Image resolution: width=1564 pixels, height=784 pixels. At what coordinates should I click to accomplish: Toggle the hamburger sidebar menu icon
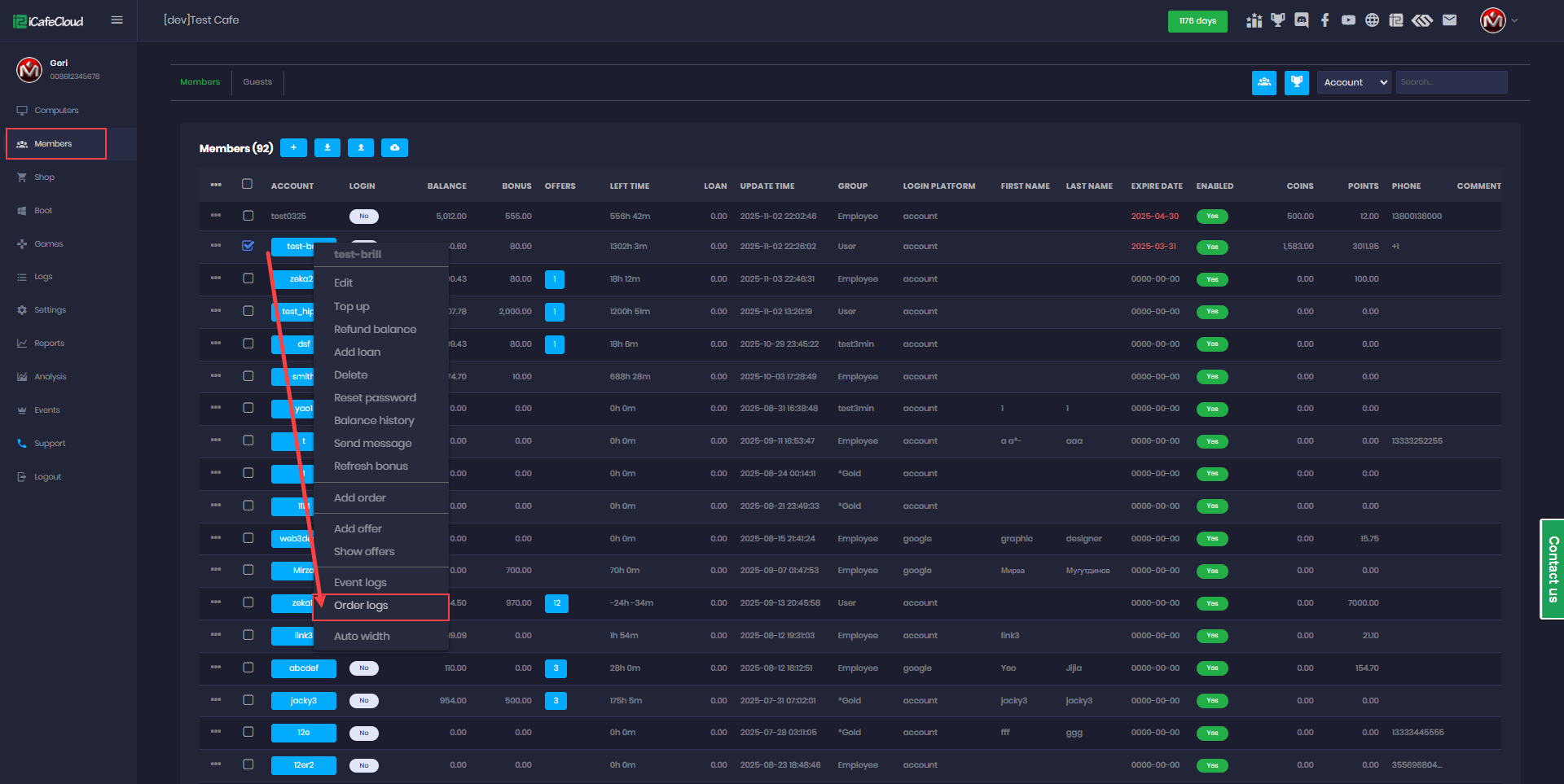[117, 20]
